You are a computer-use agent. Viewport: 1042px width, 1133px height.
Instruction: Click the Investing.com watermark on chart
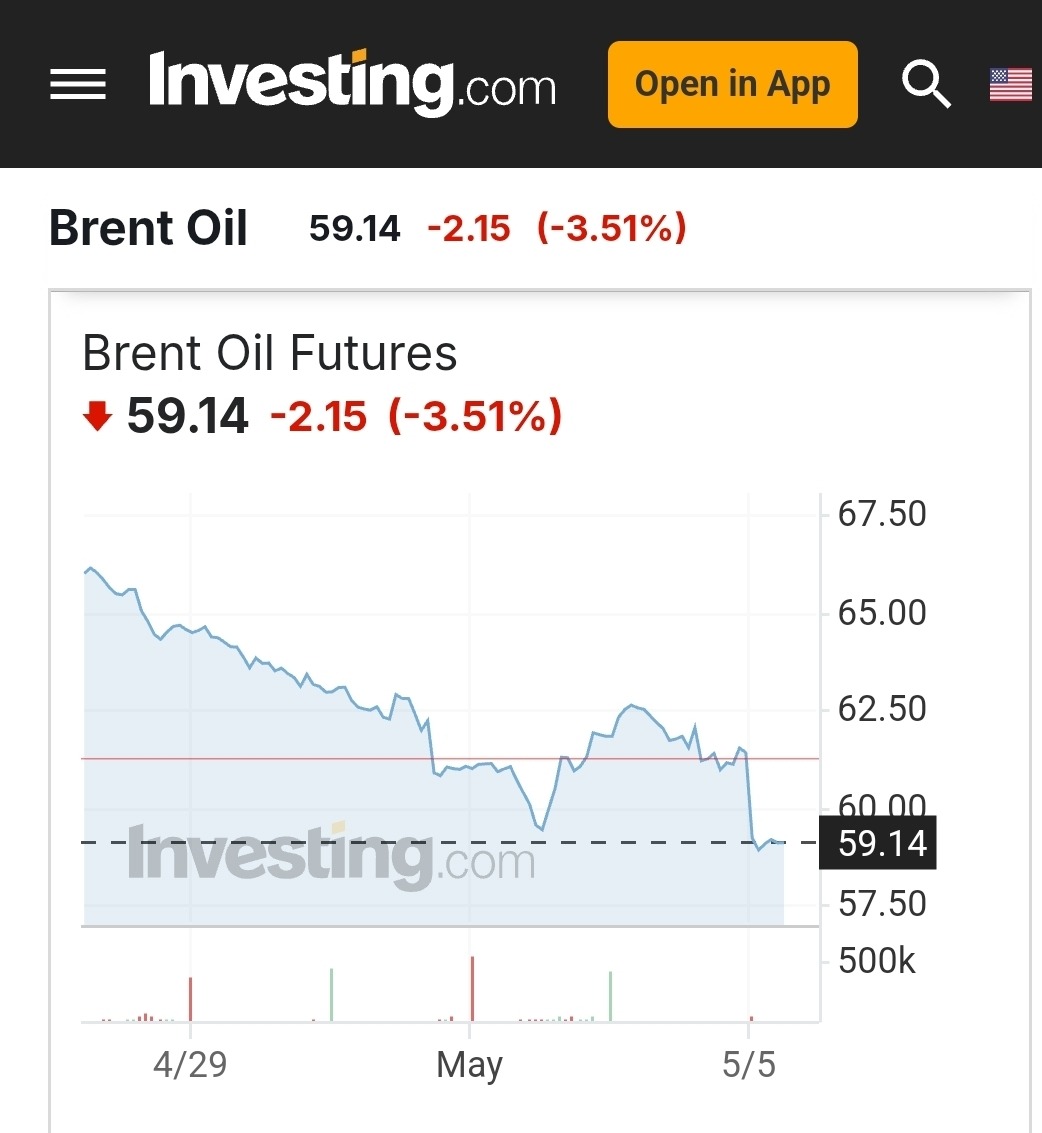click(x=331, y=855)
